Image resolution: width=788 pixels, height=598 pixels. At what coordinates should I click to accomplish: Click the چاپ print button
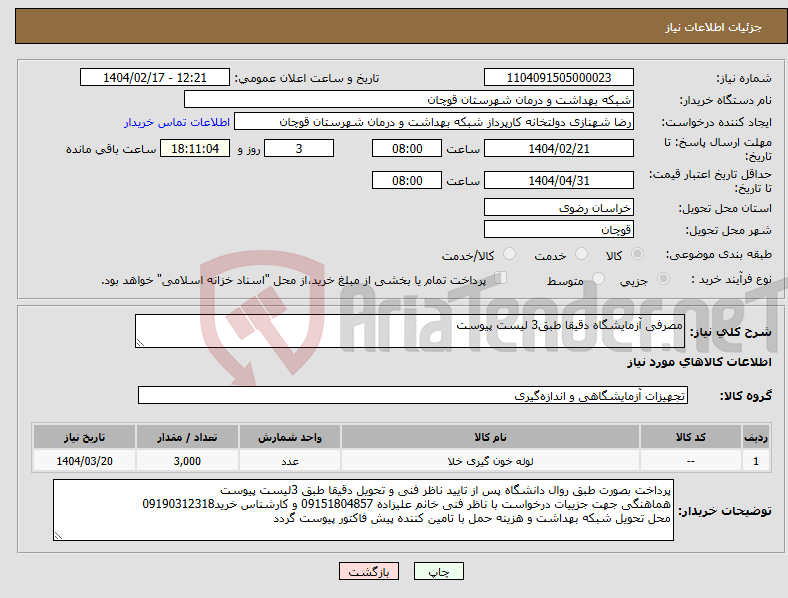[x=439, y=571]
